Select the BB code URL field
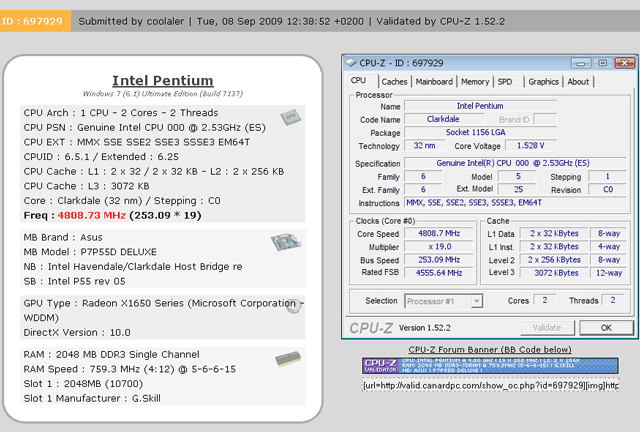This screenshot has width=640, height=432. point(490,385)
